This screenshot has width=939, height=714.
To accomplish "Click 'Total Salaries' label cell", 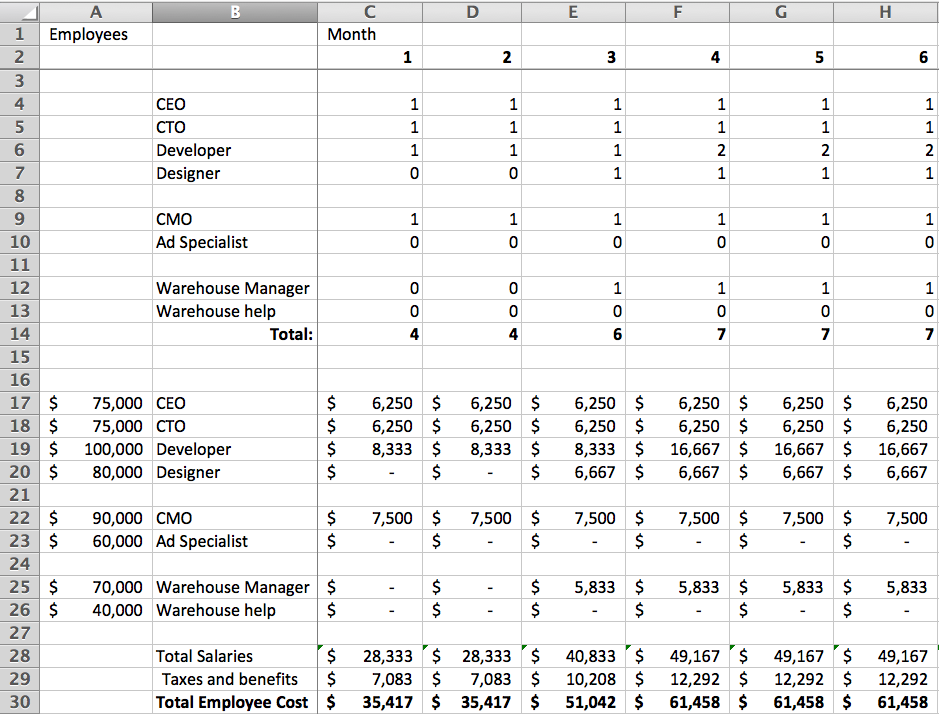I will (x=235, y=656).
